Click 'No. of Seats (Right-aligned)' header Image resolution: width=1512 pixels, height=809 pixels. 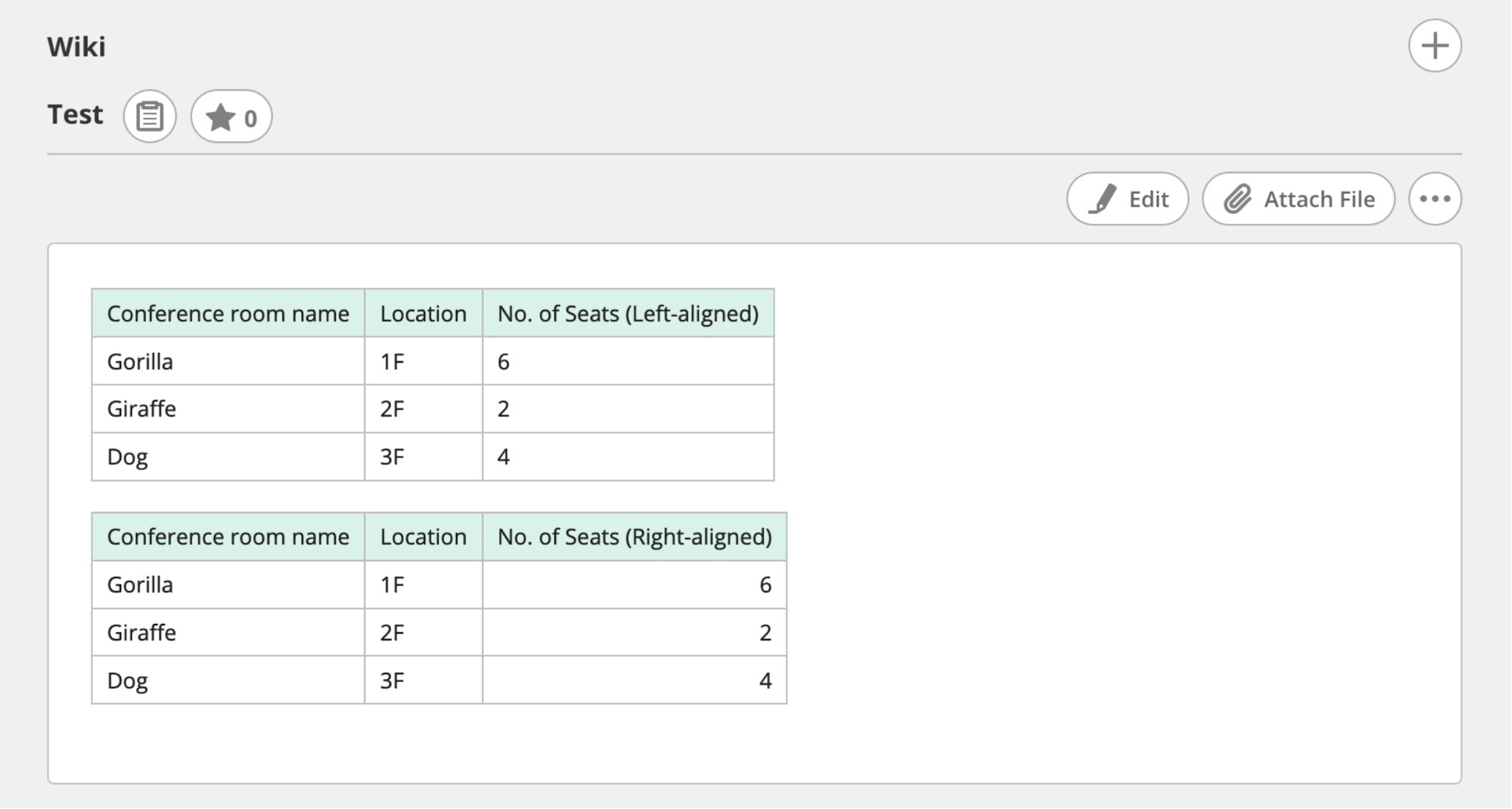coord(634,537)
